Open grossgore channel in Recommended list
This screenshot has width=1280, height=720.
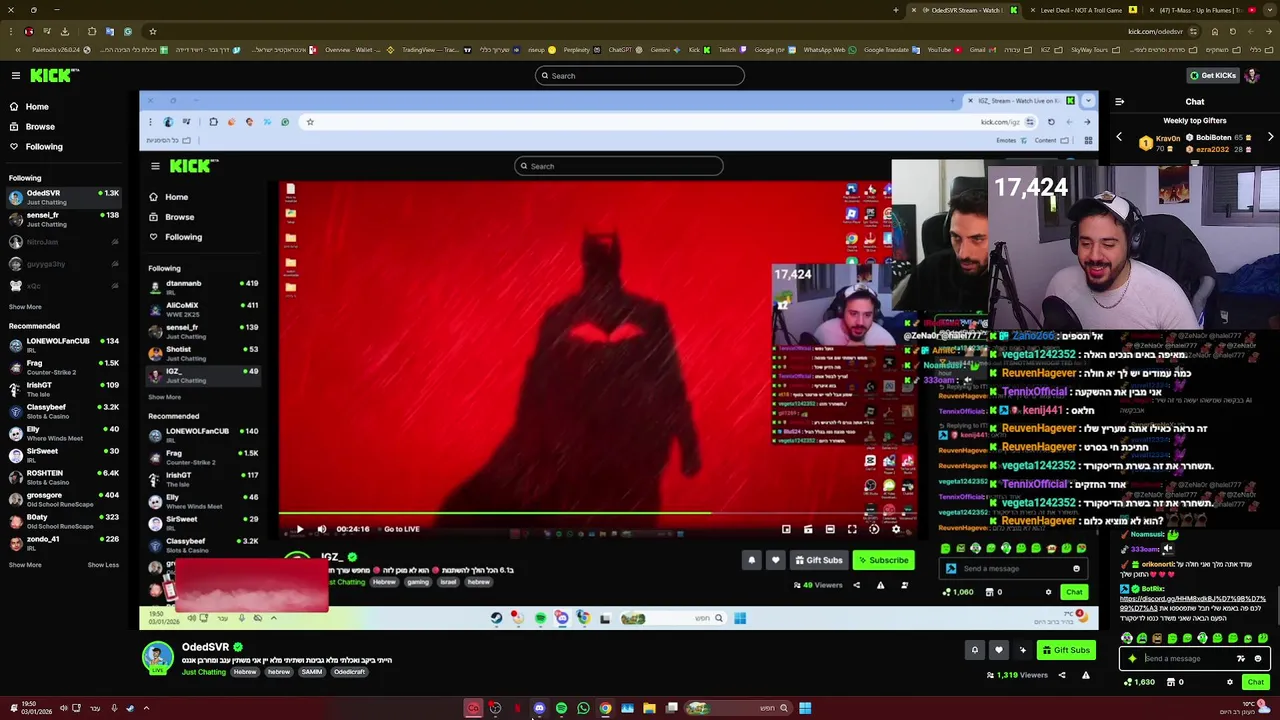click(x=65, y=499)
